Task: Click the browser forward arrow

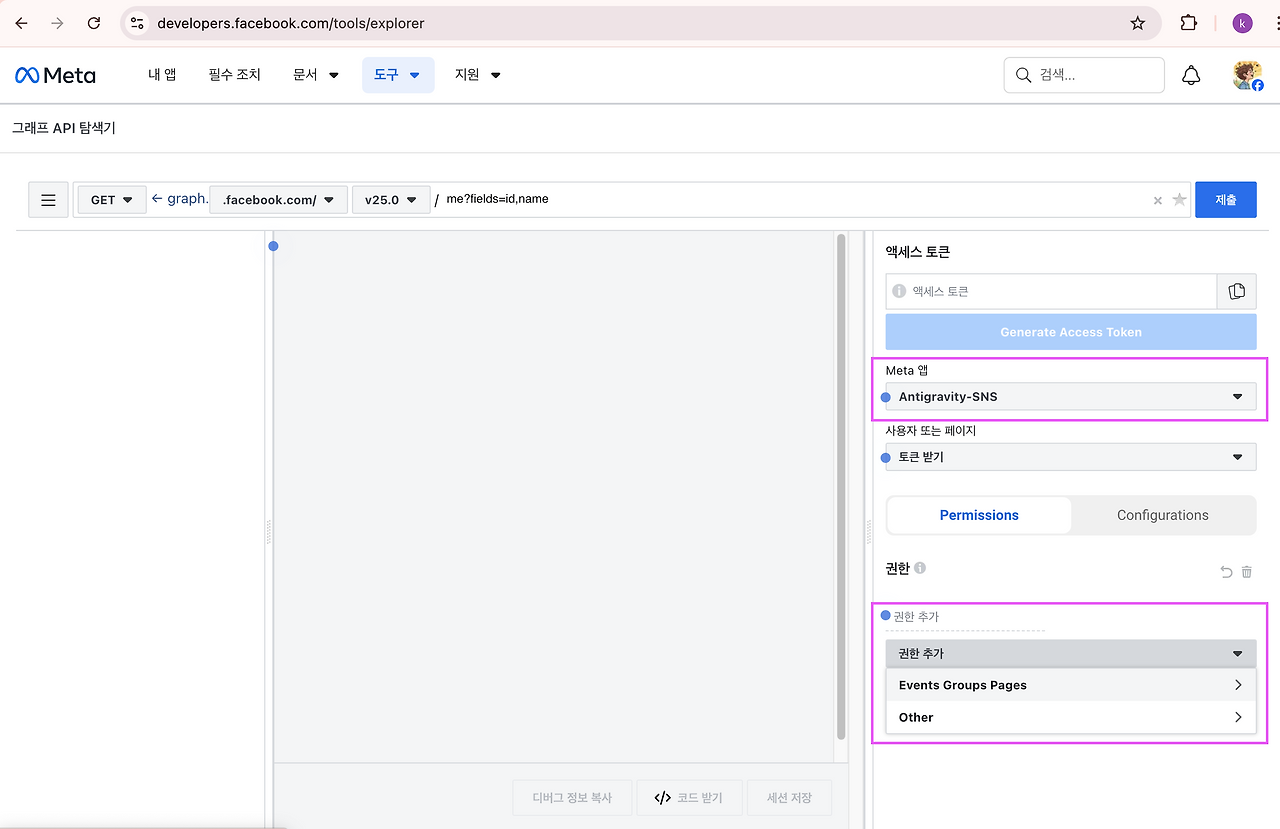Action: coord(57,23)
